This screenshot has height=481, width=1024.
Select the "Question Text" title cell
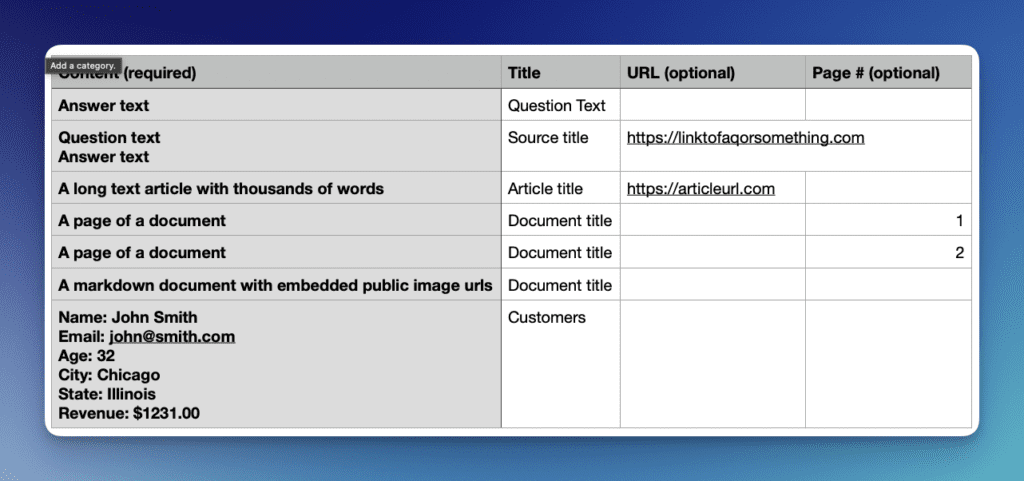click(557, 106)
